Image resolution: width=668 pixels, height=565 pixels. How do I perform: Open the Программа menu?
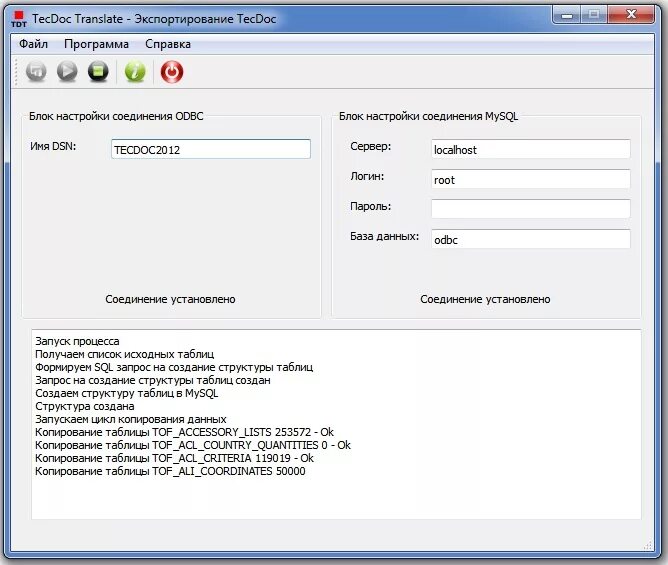(x=96, y=44)
